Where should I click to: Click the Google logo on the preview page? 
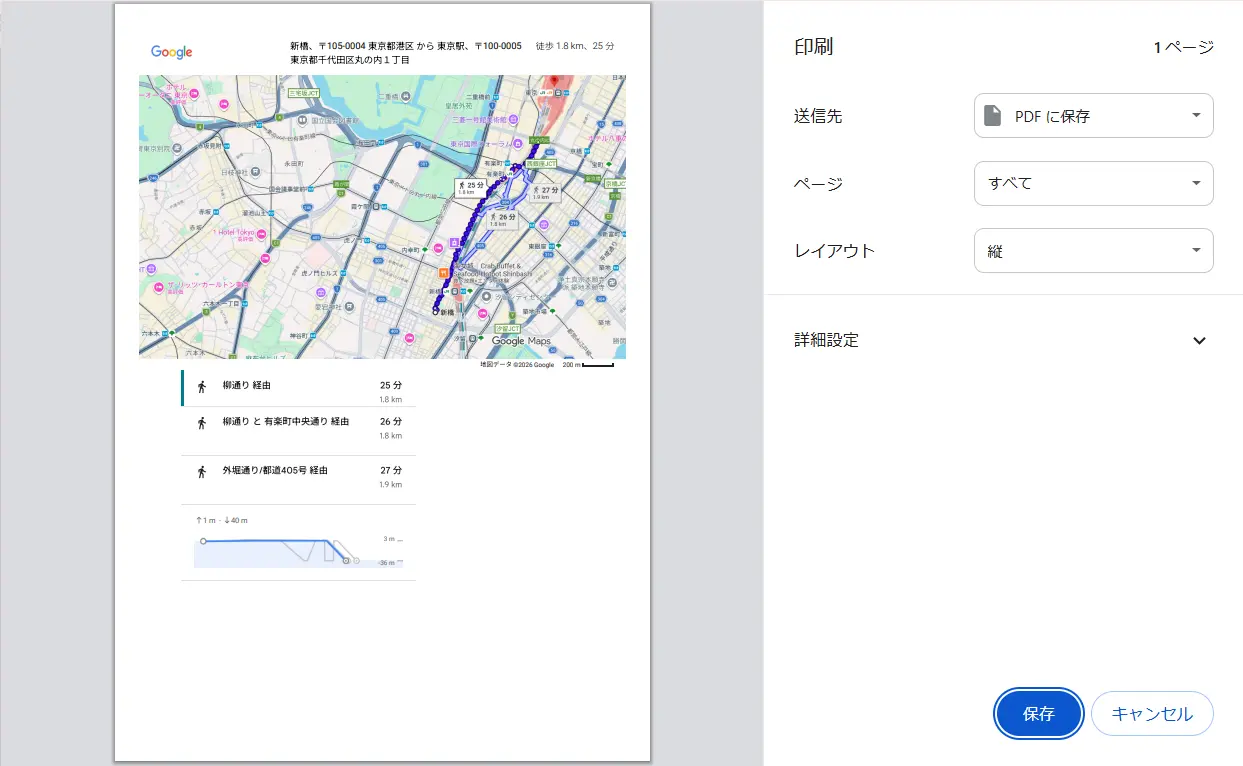click(172, 52)
